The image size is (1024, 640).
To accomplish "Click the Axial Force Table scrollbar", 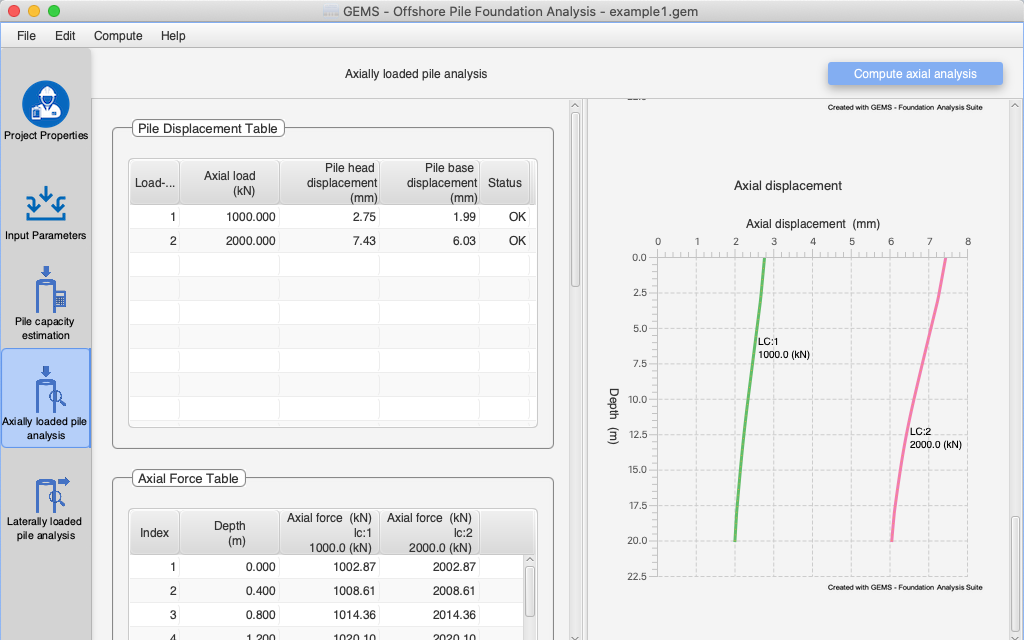I will 530,590.
